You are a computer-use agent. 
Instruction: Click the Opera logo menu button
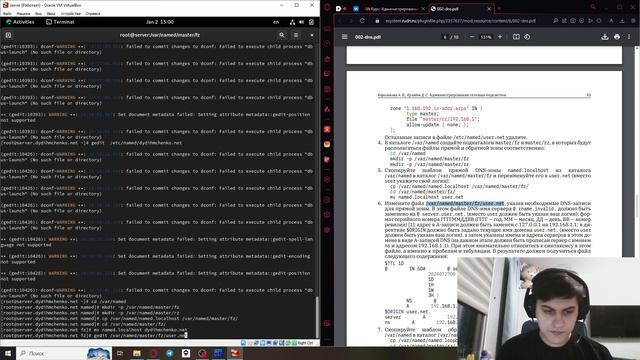(327, 7)
